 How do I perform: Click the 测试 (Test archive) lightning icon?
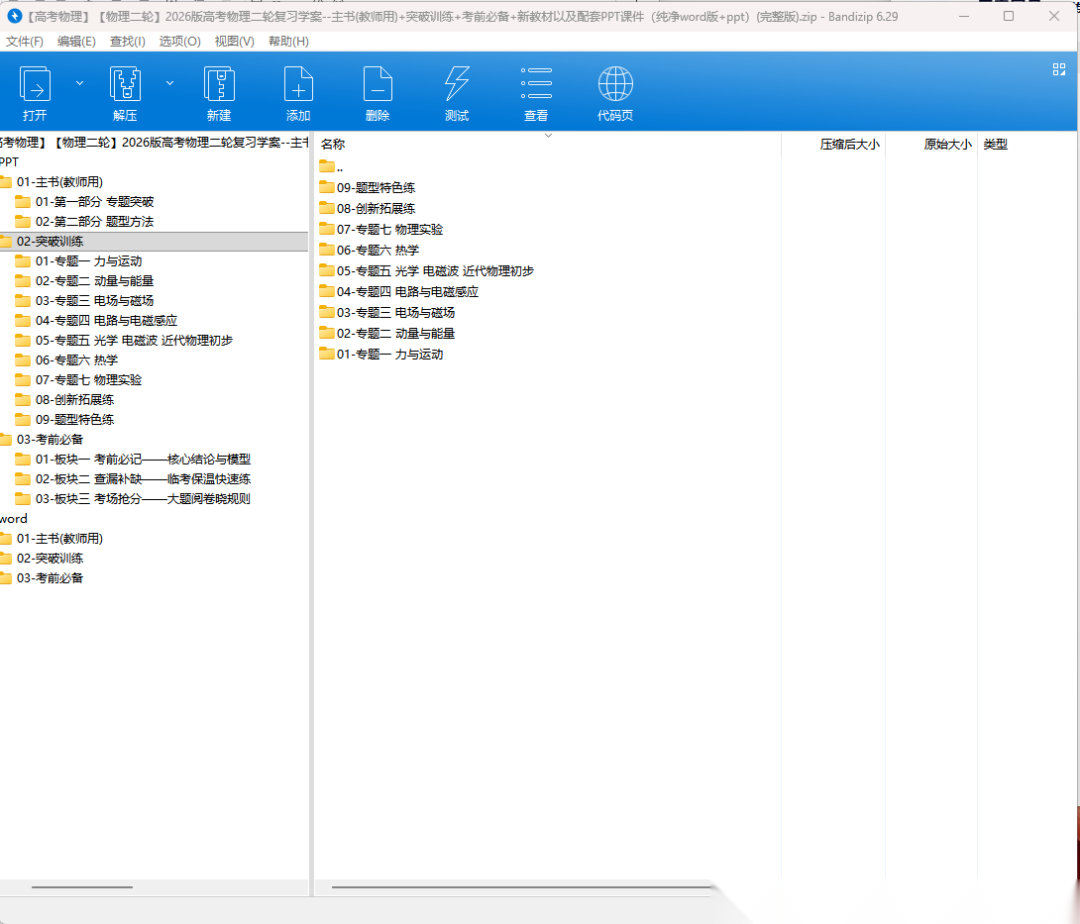[456, 85]
